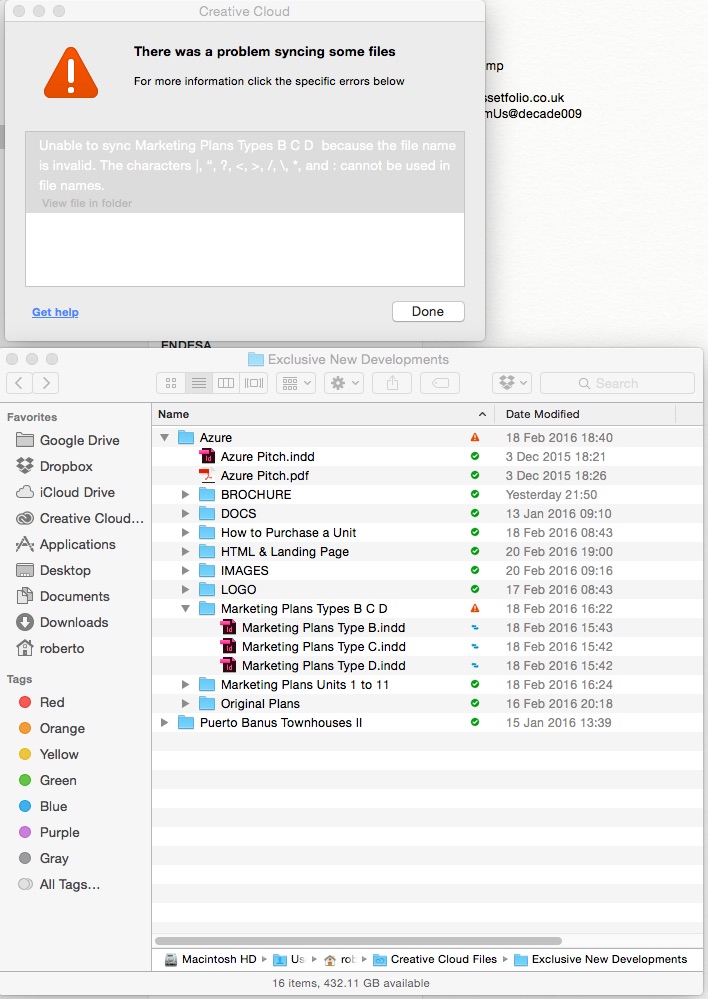The width and height of the screenshot is (708, 999).
Task: Click the Edit Tags toolbar button
Action: [x=440, y=383]
